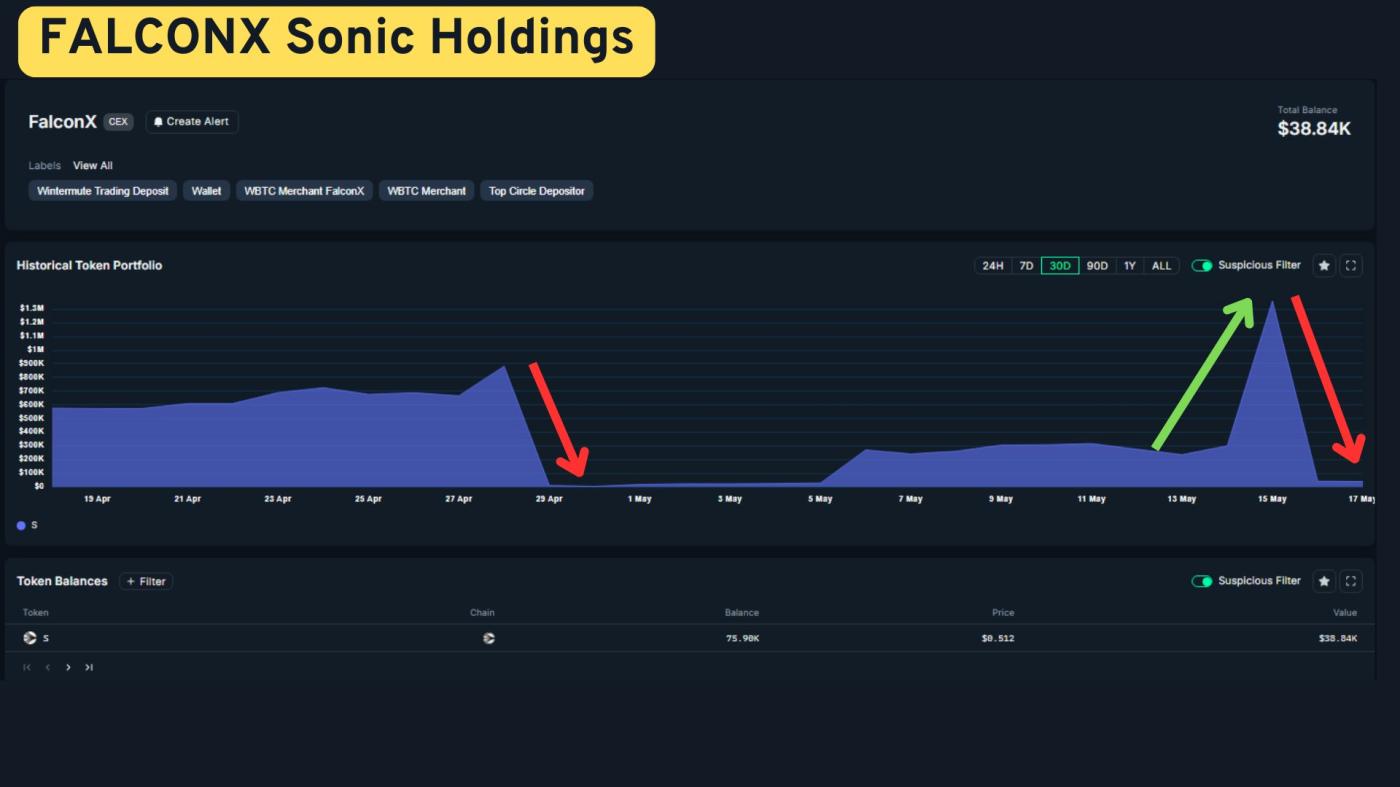The image size is (1400, 787).
Task: Click the star icon beside Token Balances filters
Action: pos(1323,581)
